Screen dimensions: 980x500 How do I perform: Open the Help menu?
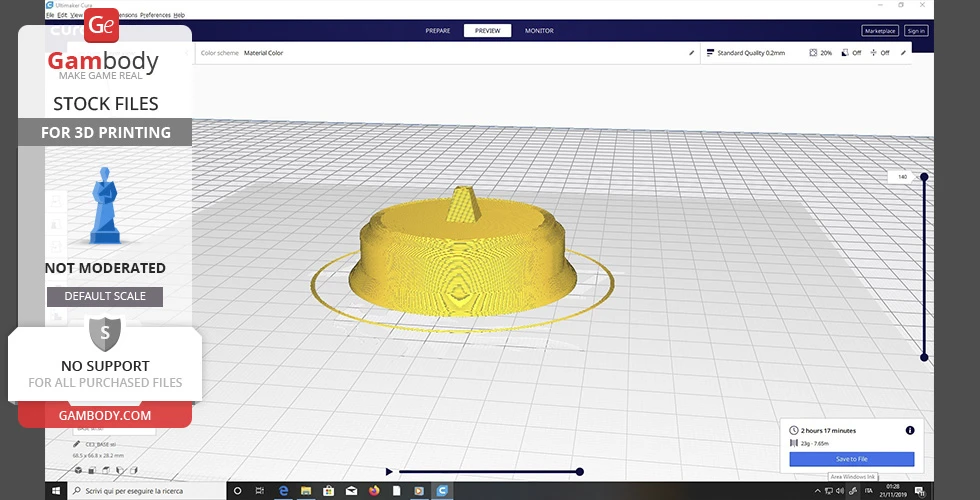(179, 15)
